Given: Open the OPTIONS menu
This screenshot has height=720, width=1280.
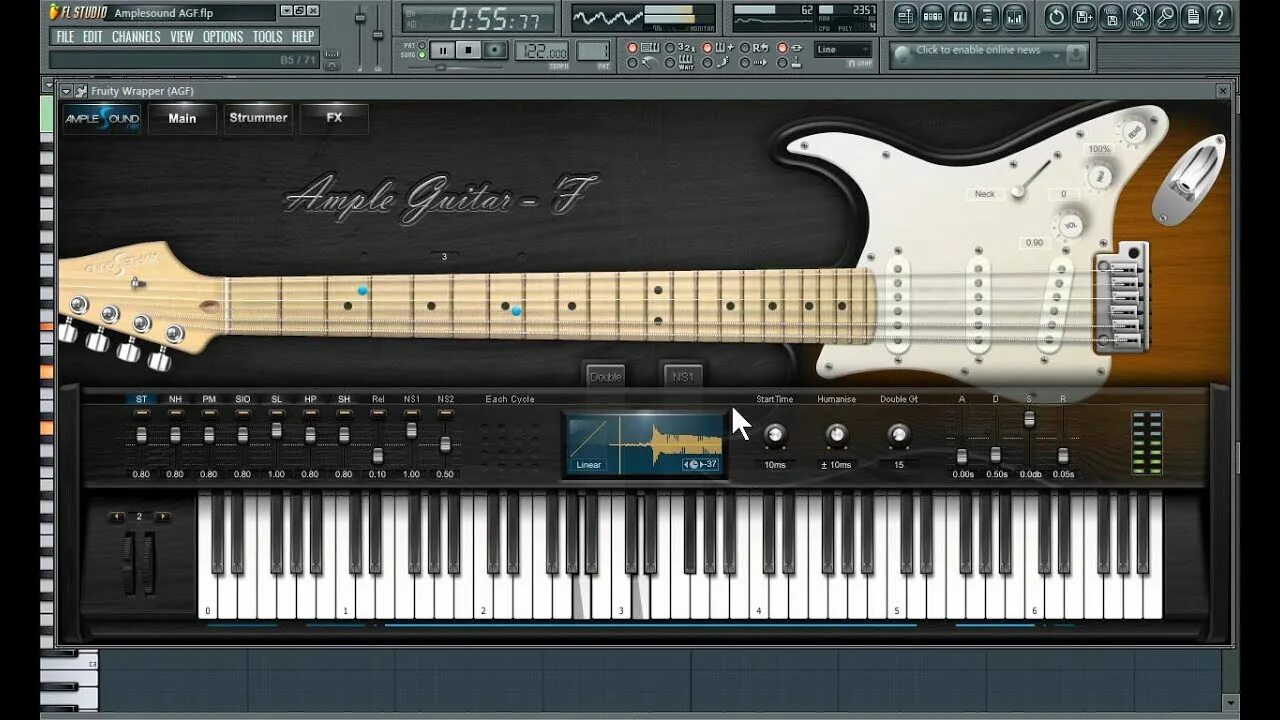Looking at the screenshot, I should tap(223, 36).
